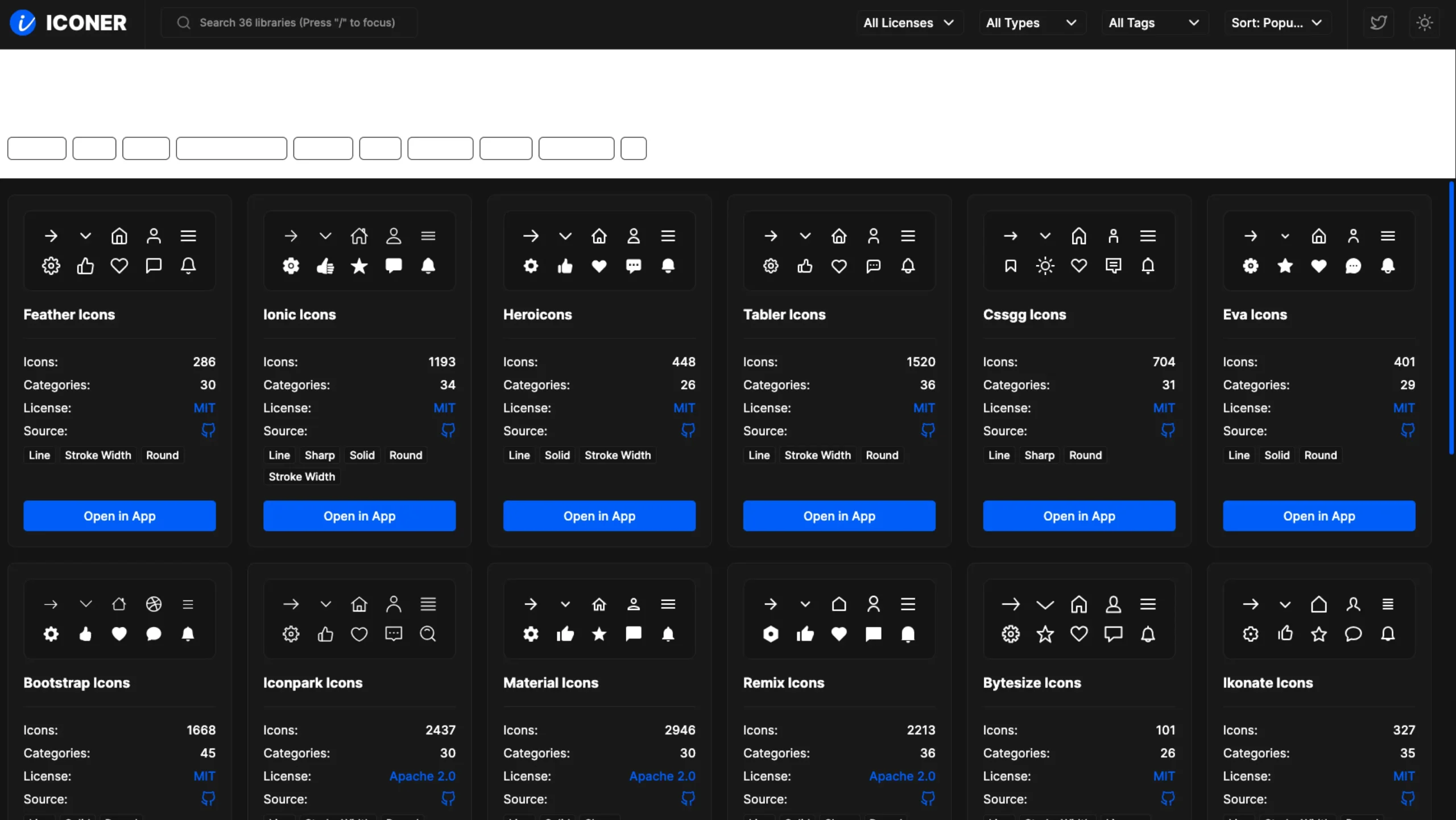Open the Sort Popular dropdown
The image size is (1456, 820).
tap(1276, 22)
